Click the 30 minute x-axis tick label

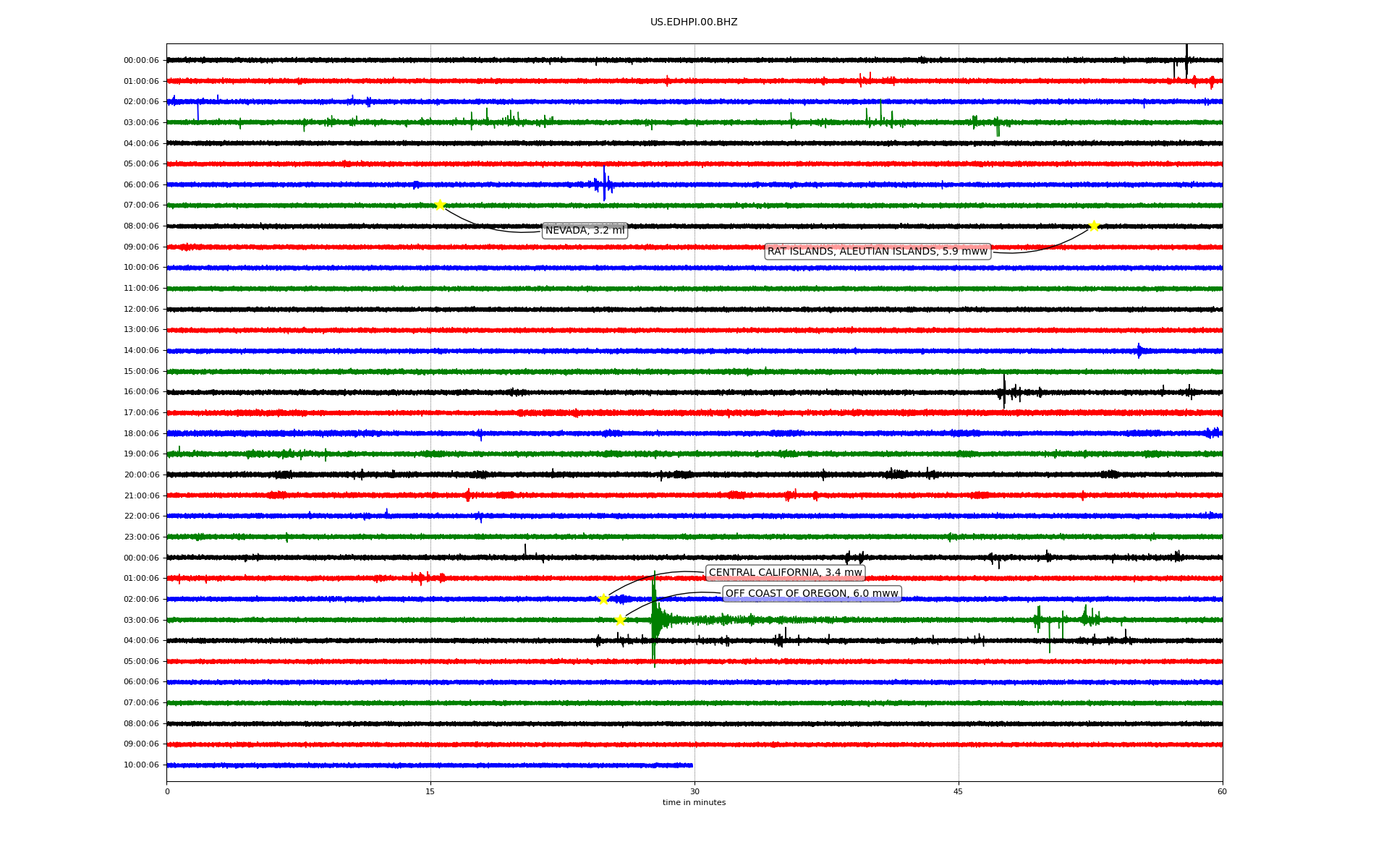point(694,791)
